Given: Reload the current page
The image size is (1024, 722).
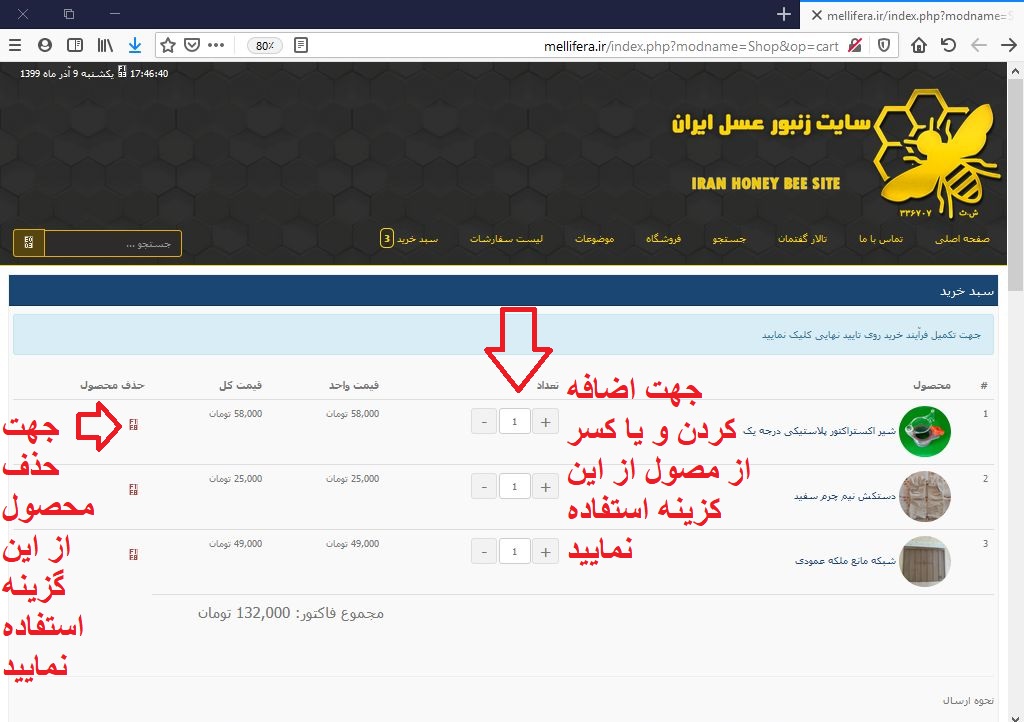Looking at the screenshot, I should pos(948,45).
